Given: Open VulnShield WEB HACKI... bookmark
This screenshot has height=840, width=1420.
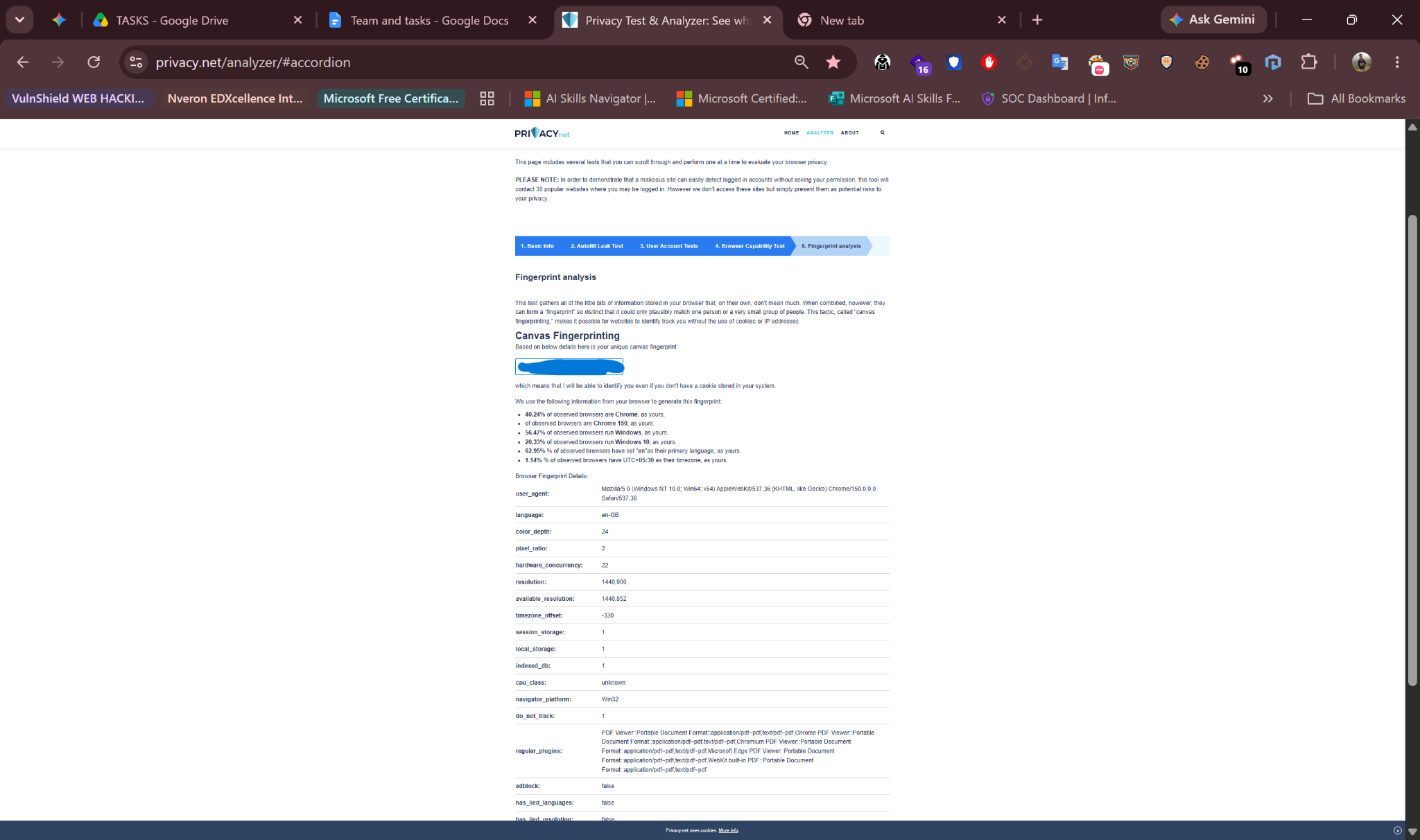Looking at the screenshot, I should (78, 98).
